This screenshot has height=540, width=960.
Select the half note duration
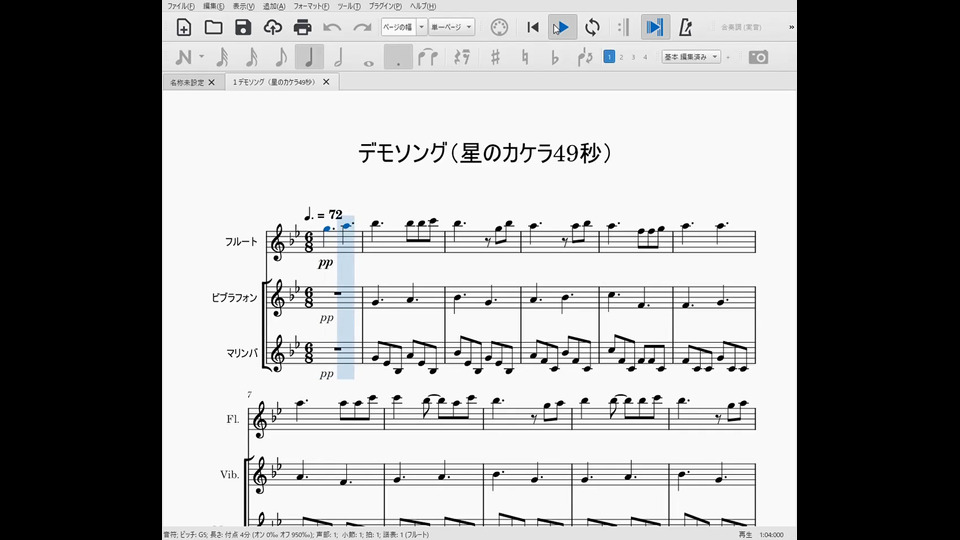pyautogui.click(x=339, y=57)
